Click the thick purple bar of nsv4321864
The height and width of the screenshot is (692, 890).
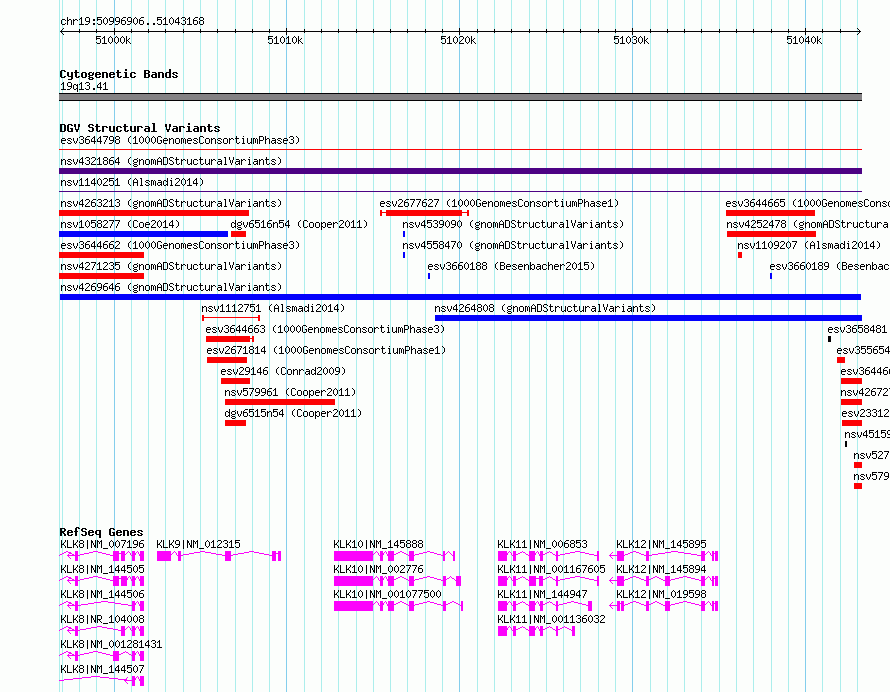point(460,171)
